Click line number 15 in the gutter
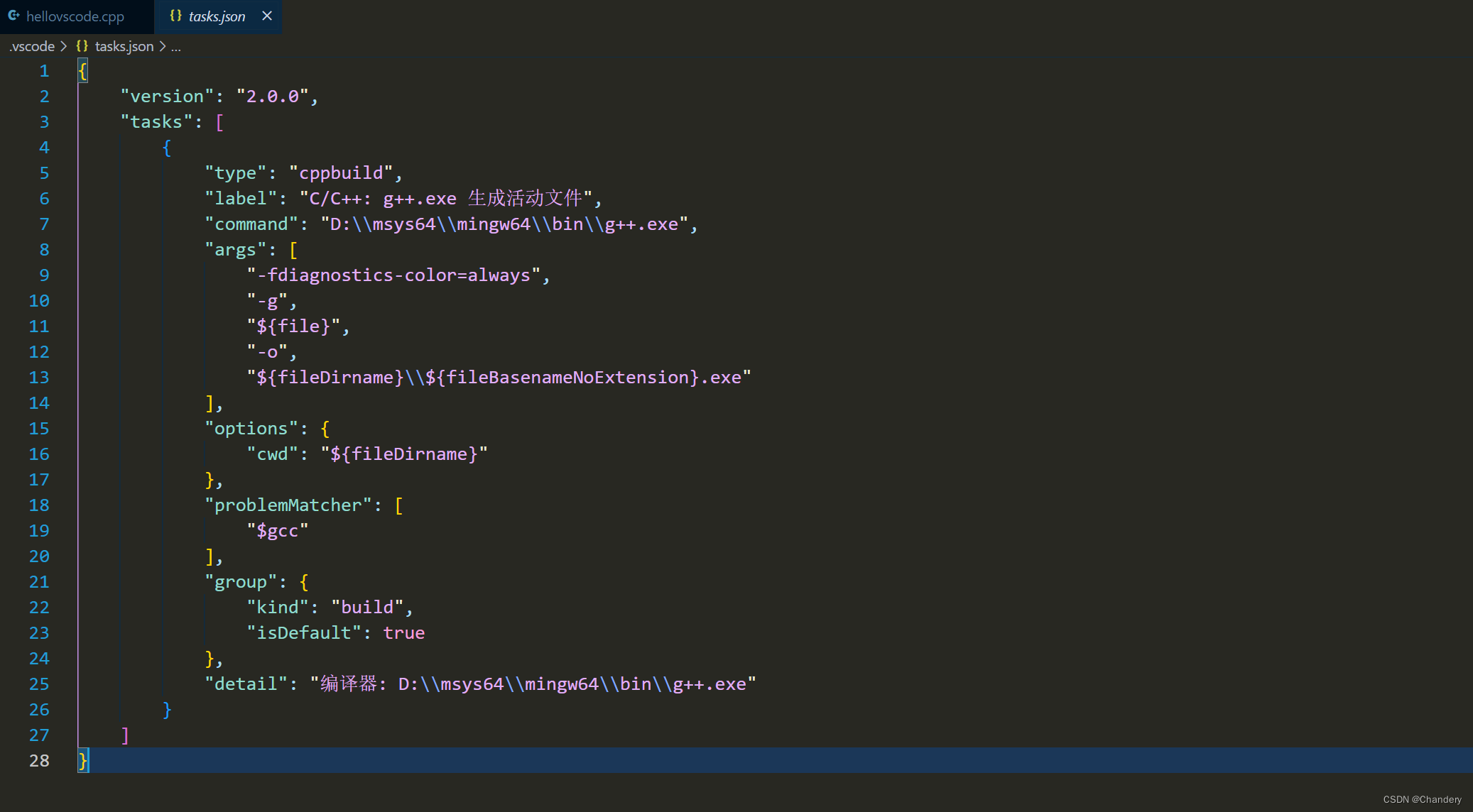This screenshot has width=1473, height=812. 40,429
